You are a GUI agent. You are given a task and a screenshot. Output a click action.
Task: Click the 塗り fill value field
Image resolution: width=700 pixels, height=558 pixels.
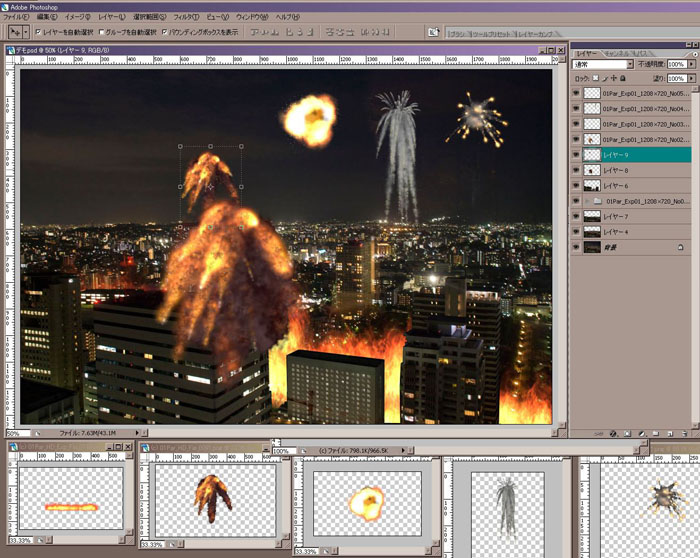[x=676, y=79]
